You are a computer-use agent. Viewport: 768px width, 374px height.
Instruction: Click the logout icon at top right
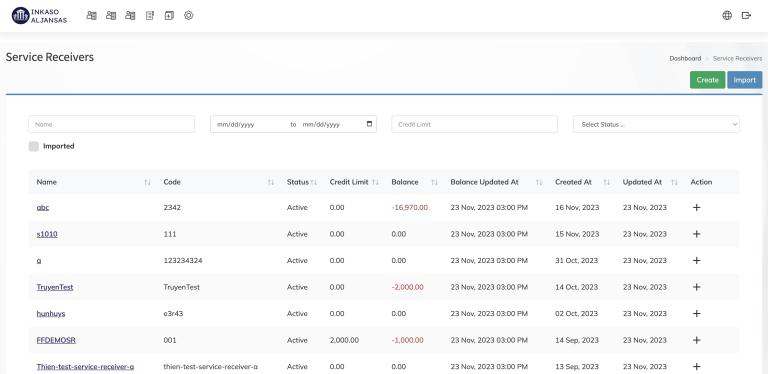[x=746, y=16]
